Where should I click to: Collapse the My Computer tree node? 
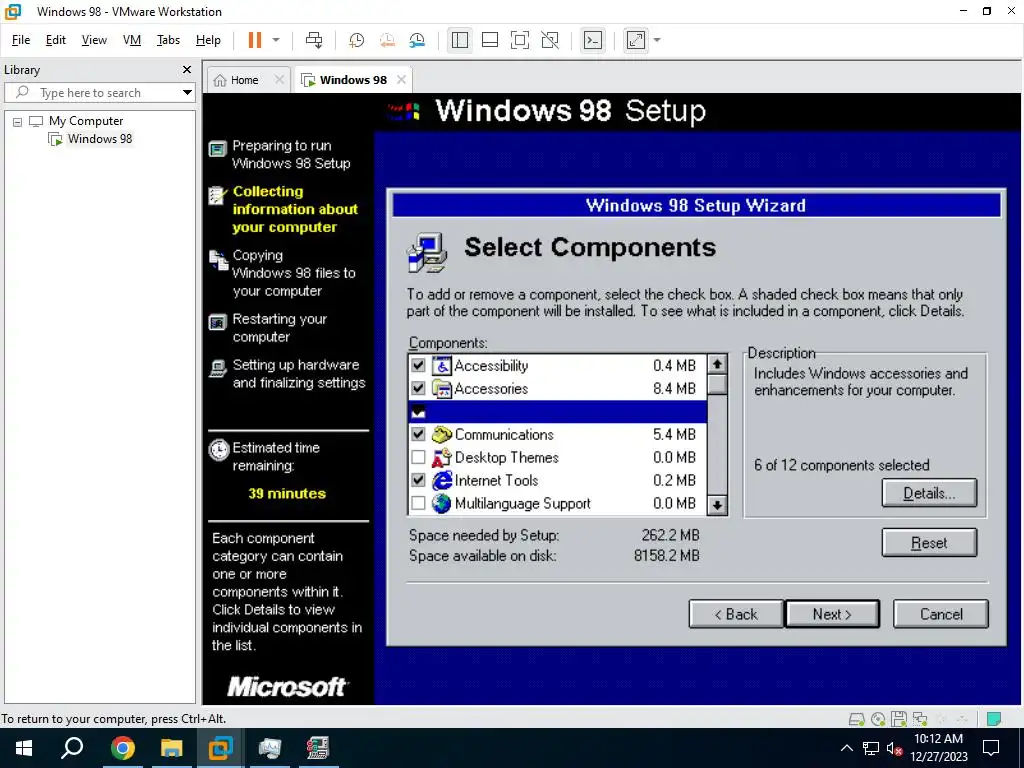(18, 121)
